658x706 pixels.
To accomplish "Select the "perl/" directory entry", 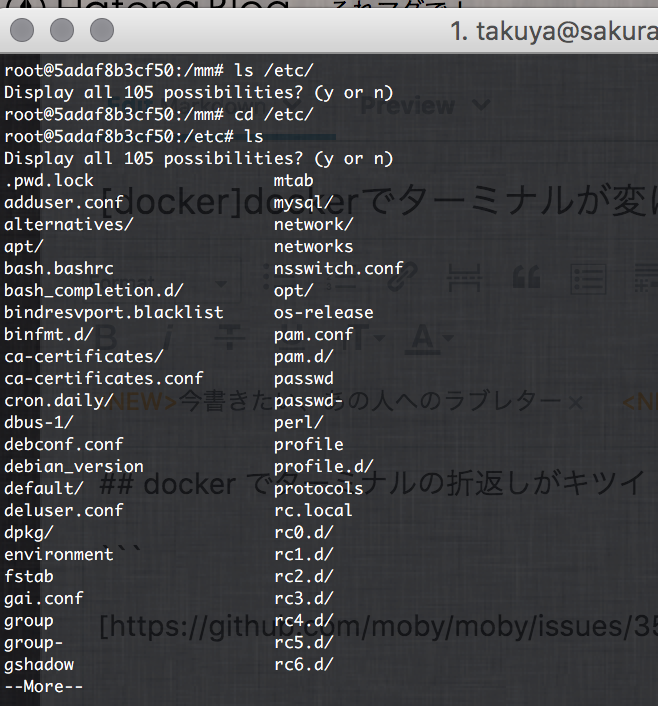I will coord(299,423).
